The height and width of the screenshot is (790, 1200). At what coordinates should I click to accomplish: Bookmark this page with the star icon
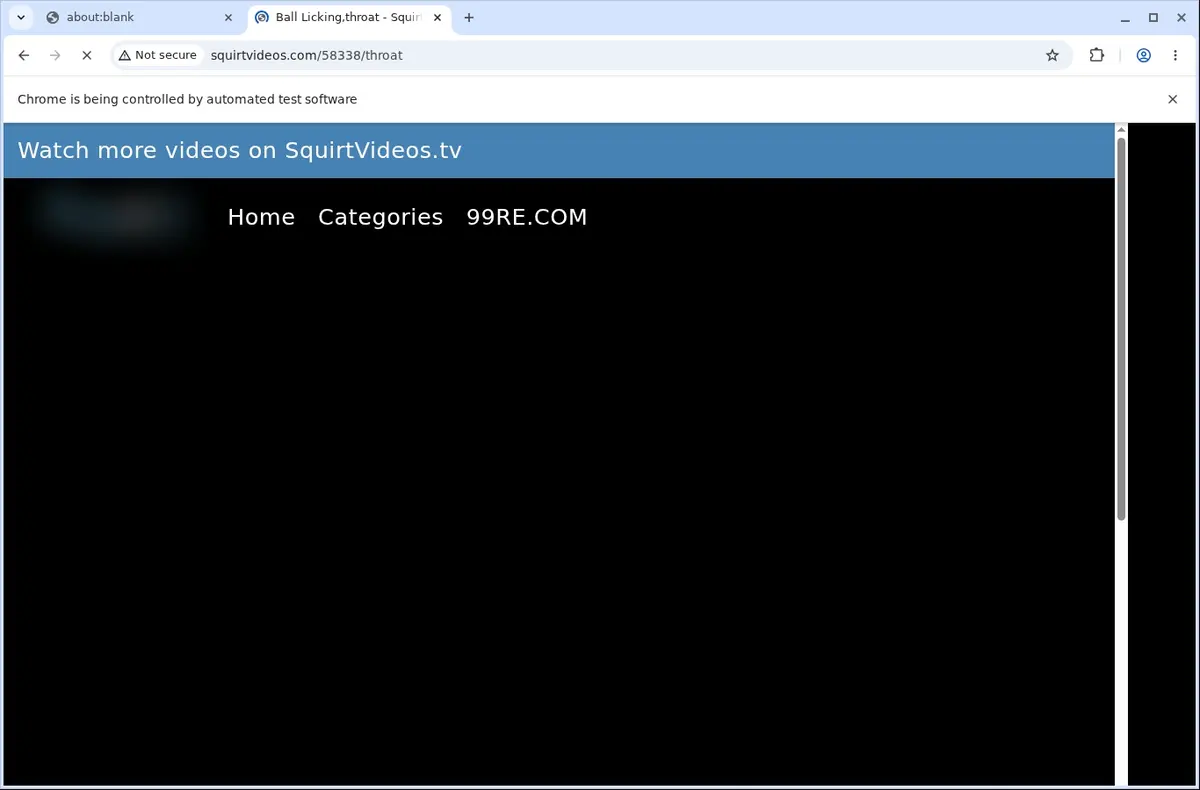[x=1052, y=56]
